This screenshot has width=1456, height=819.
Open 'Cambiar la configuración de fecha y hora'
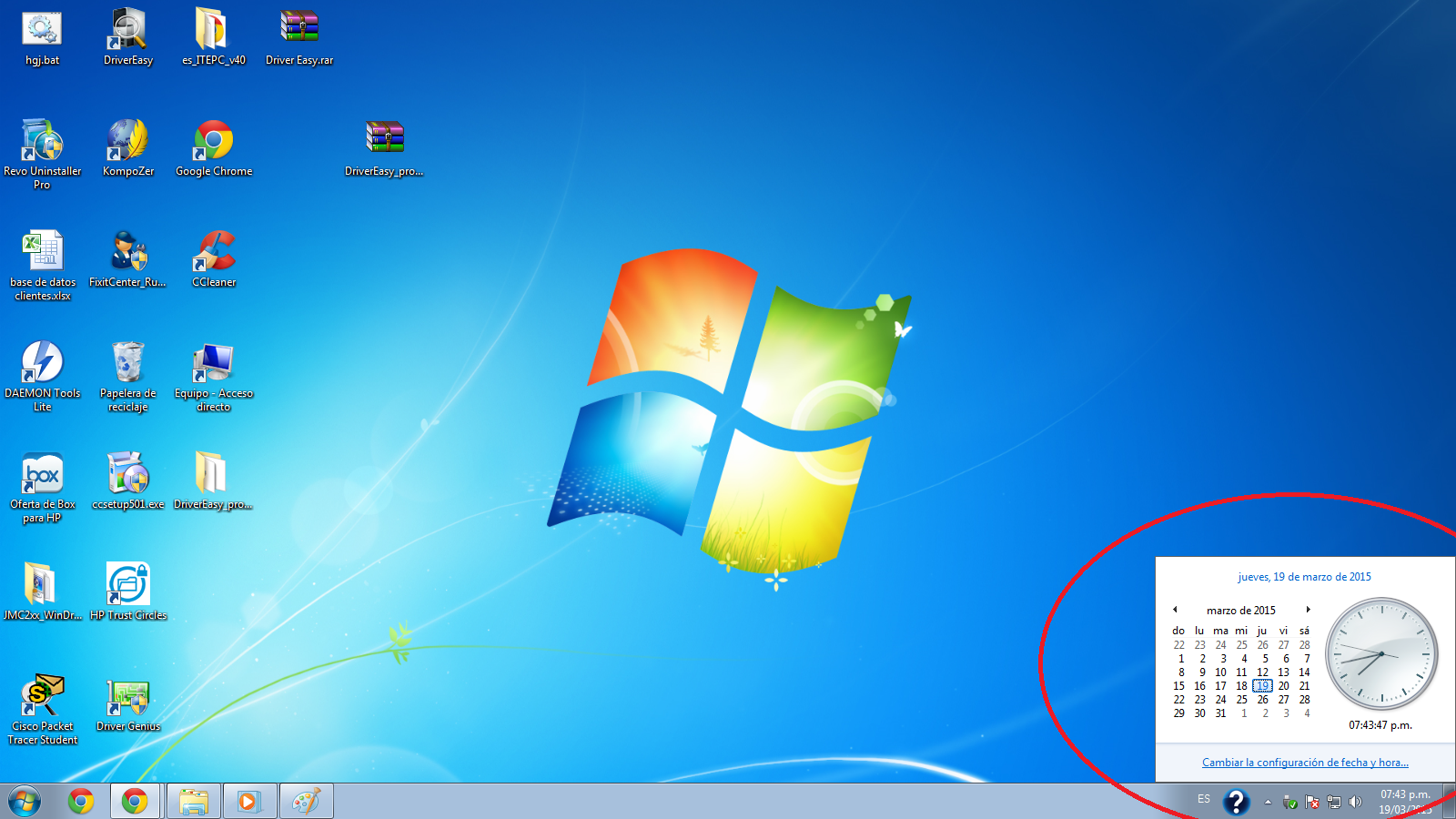pyautogui.click(x=1305, y=762)
